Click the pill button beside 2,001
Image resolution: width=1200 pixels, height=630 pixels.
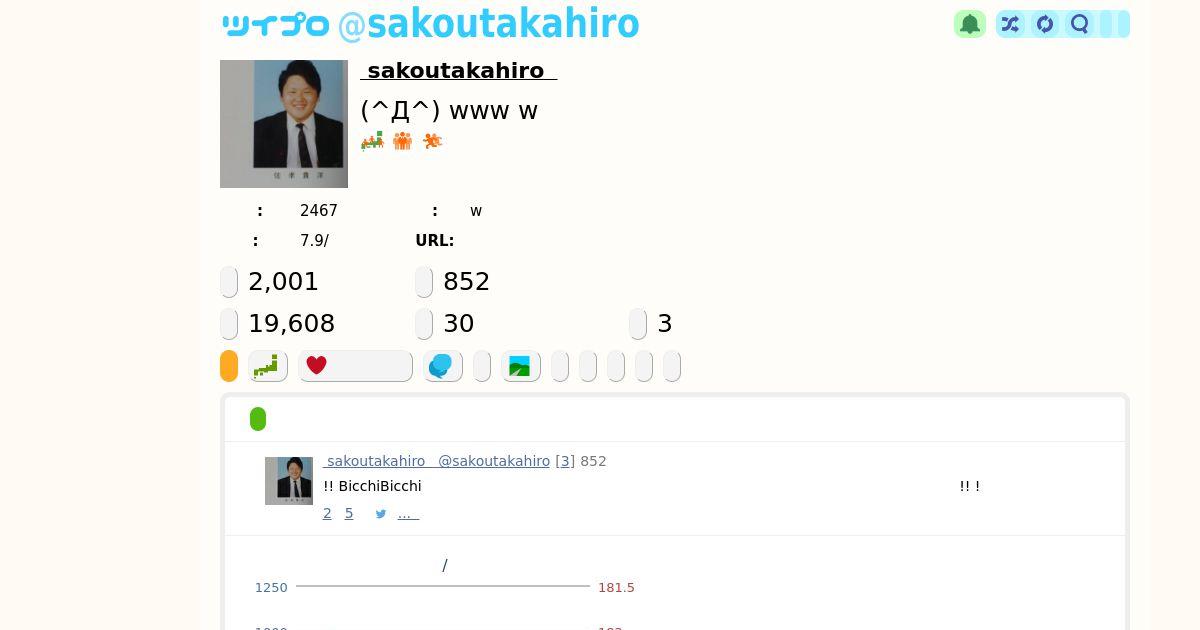point(229,282)
